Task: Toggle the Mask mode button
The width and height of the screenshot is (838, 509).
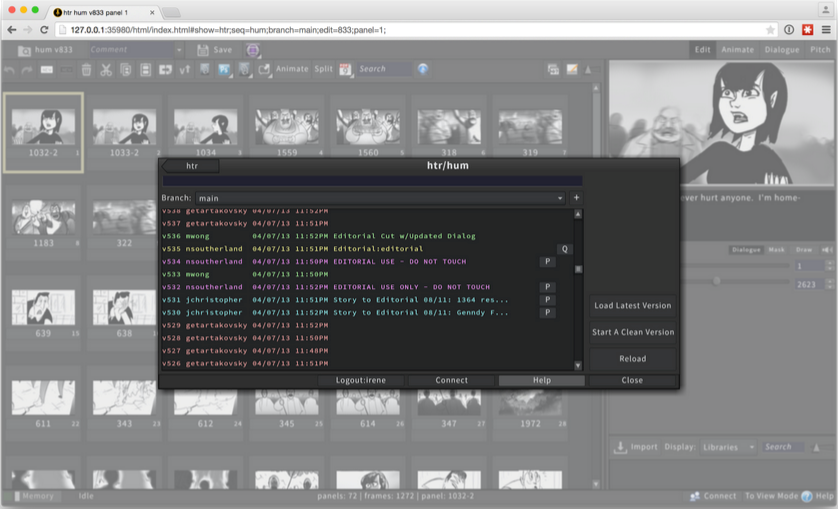Action: click(x=776, y=249)
